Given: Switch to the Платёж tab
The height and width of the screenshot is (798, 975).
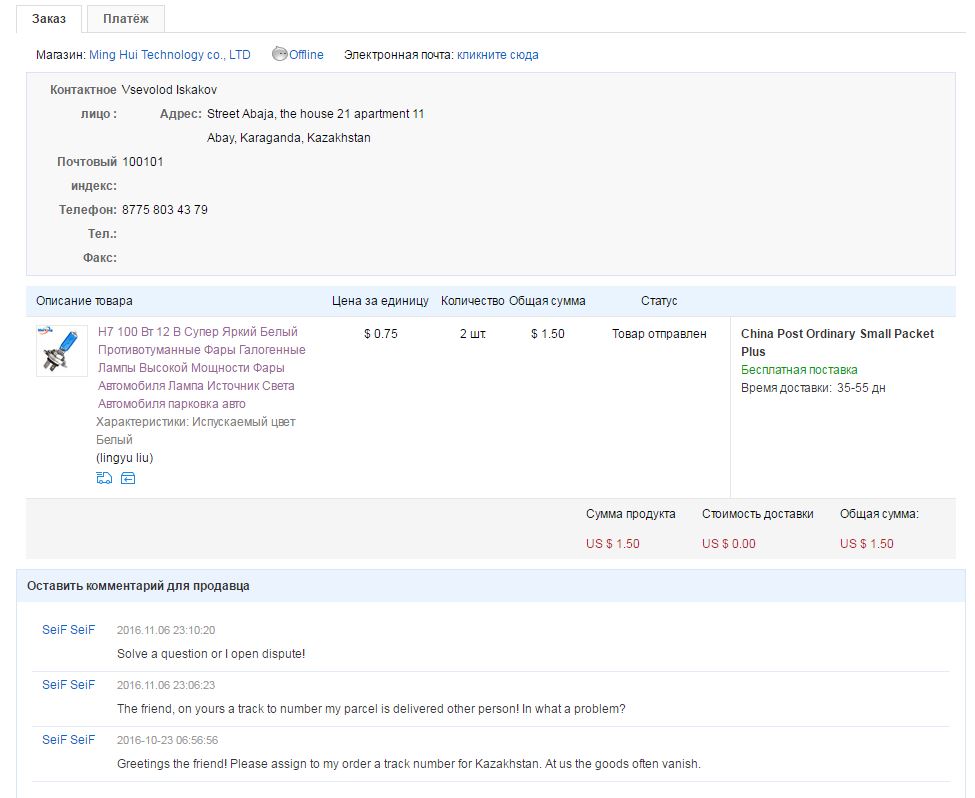Looking at the screenshot, I should [126, 19].
